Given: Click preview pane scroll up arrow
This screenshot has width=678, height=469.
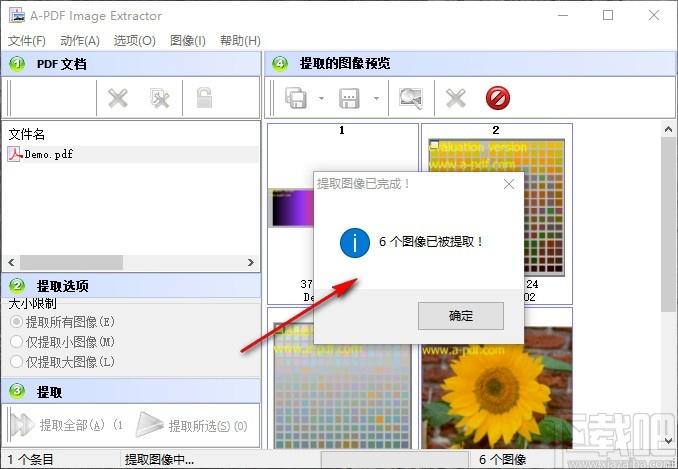Looking at the screenshot, I should pyautogui.click(x=668, y=129).
